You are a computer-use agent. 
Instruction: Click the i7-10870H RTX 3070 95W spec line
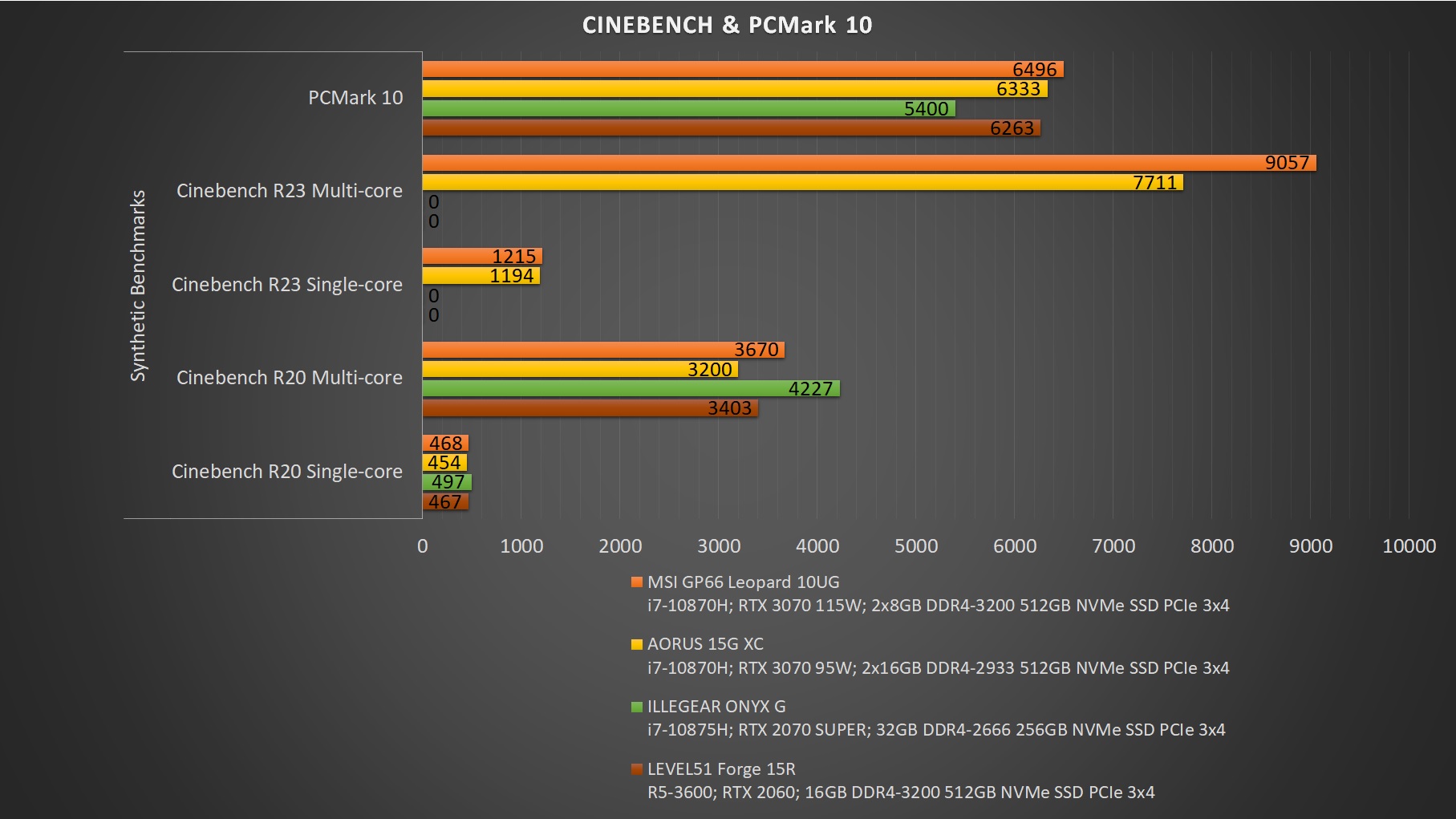[x=939, y=668]
